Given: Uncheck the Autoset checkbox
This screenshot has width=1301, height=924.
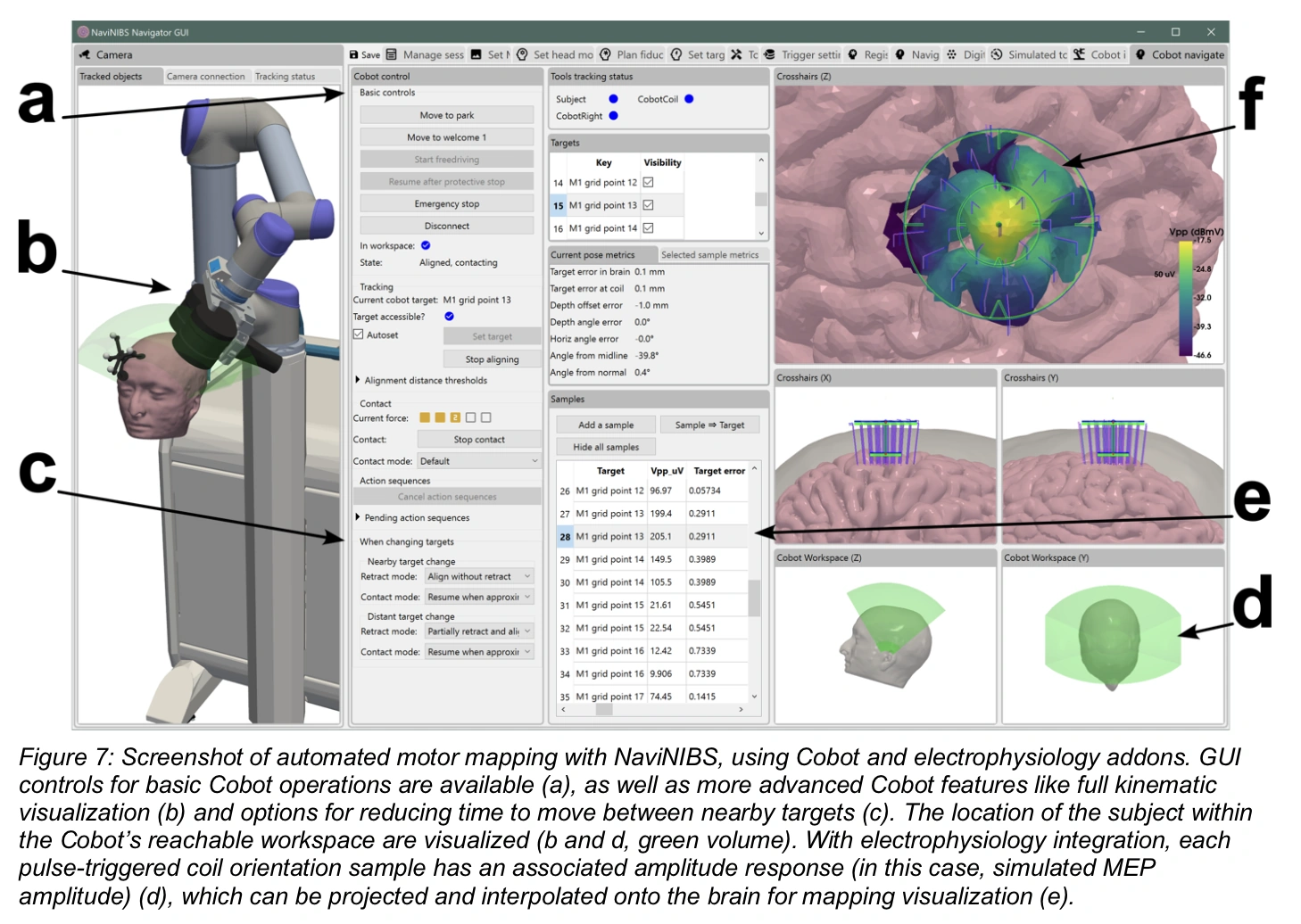Looking at the screenshot, I should 359,334.
